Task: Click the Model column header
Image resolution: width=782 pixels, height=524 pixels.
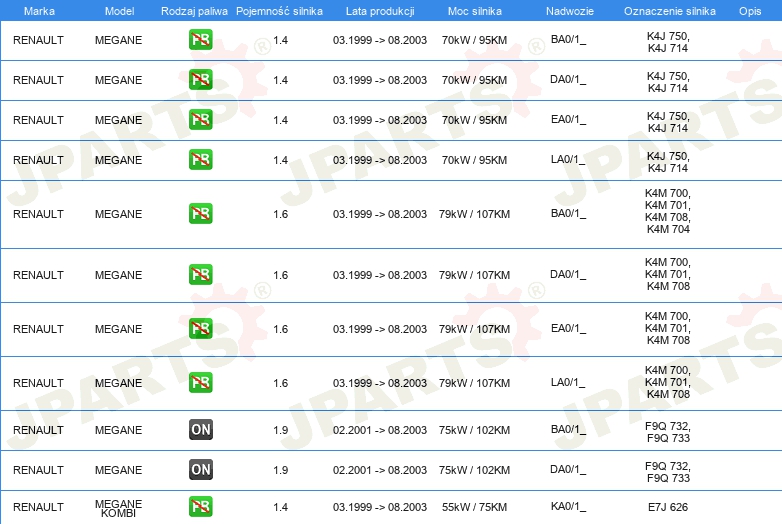Action: [x=119, y=11]
